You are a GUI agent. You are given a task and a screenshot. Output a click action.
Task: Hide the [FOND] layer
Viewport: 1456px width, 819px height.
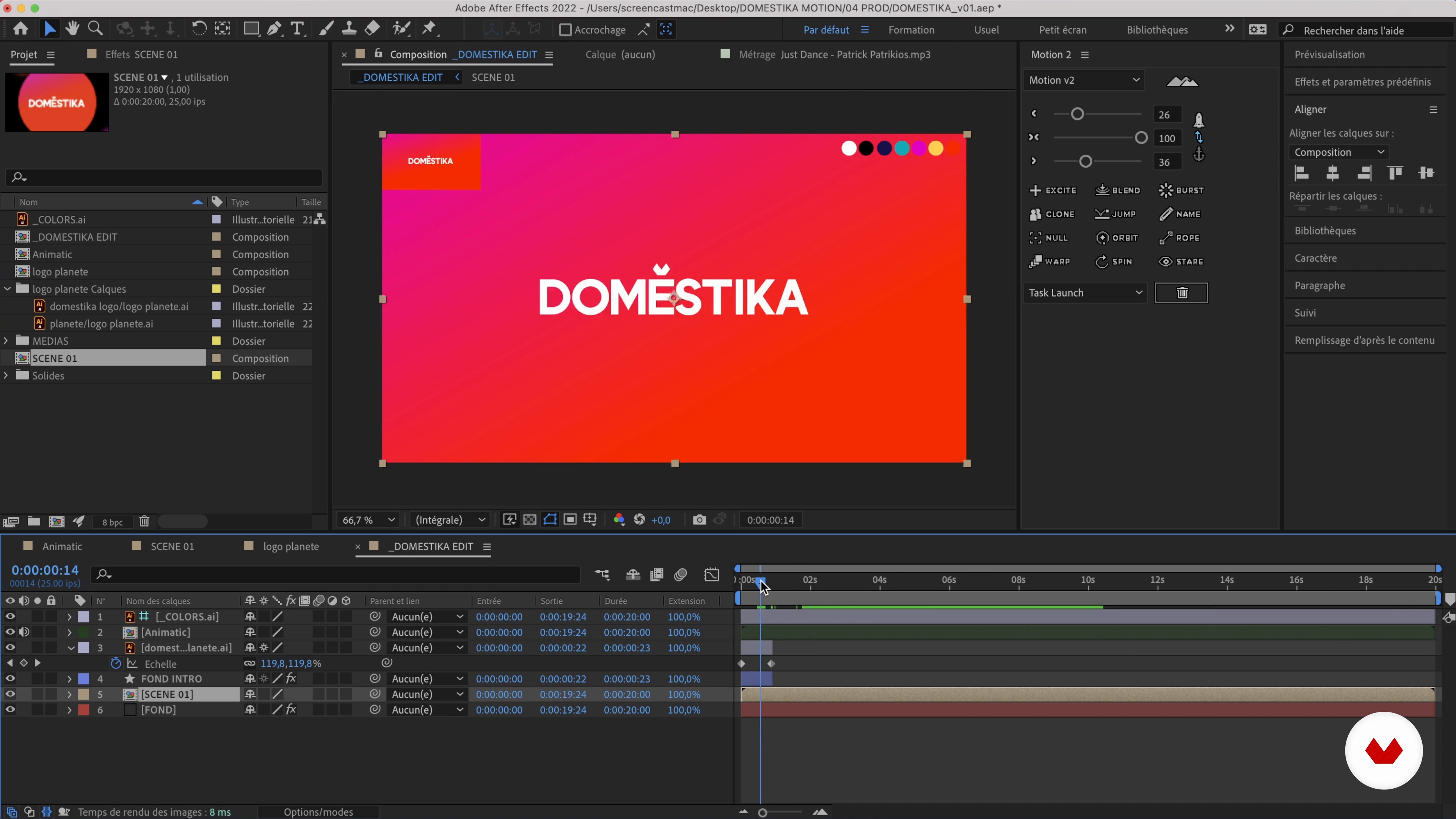coord(10,710)
